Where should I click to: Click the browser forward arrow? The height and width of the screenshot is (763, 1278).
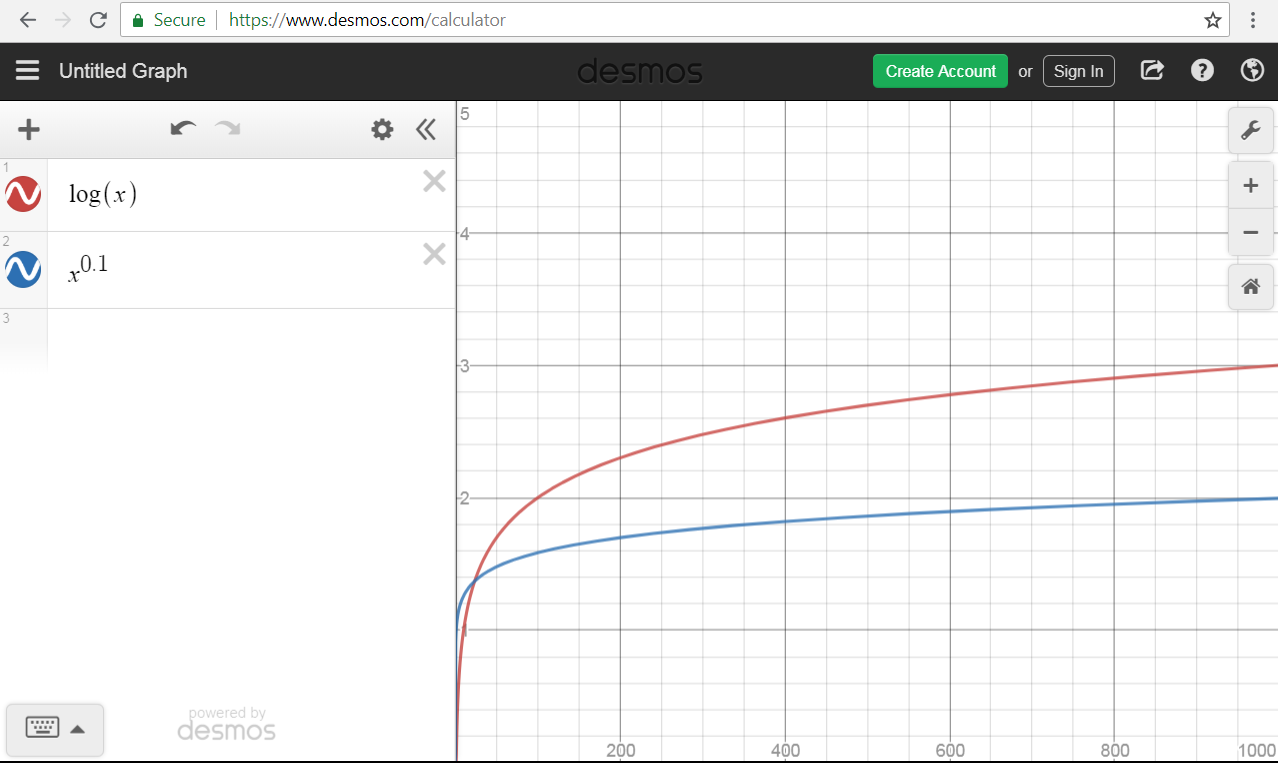[62, 20]
